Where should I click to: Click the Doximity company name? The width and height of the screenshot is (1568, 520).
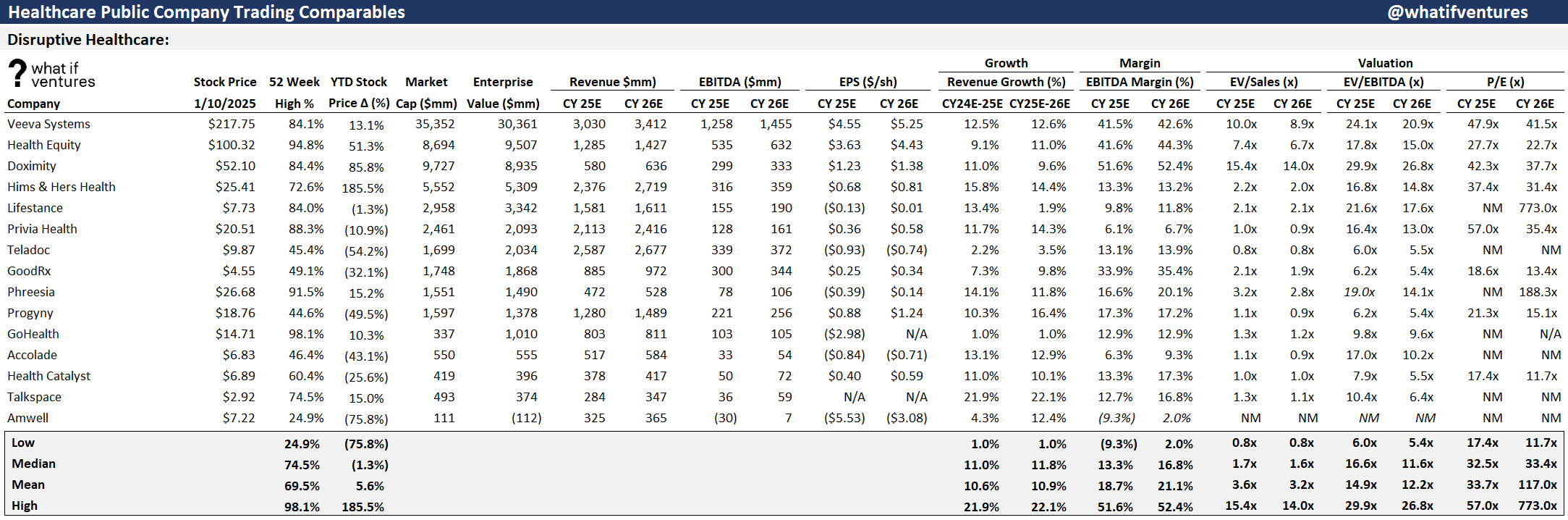[x=32, y=166]
